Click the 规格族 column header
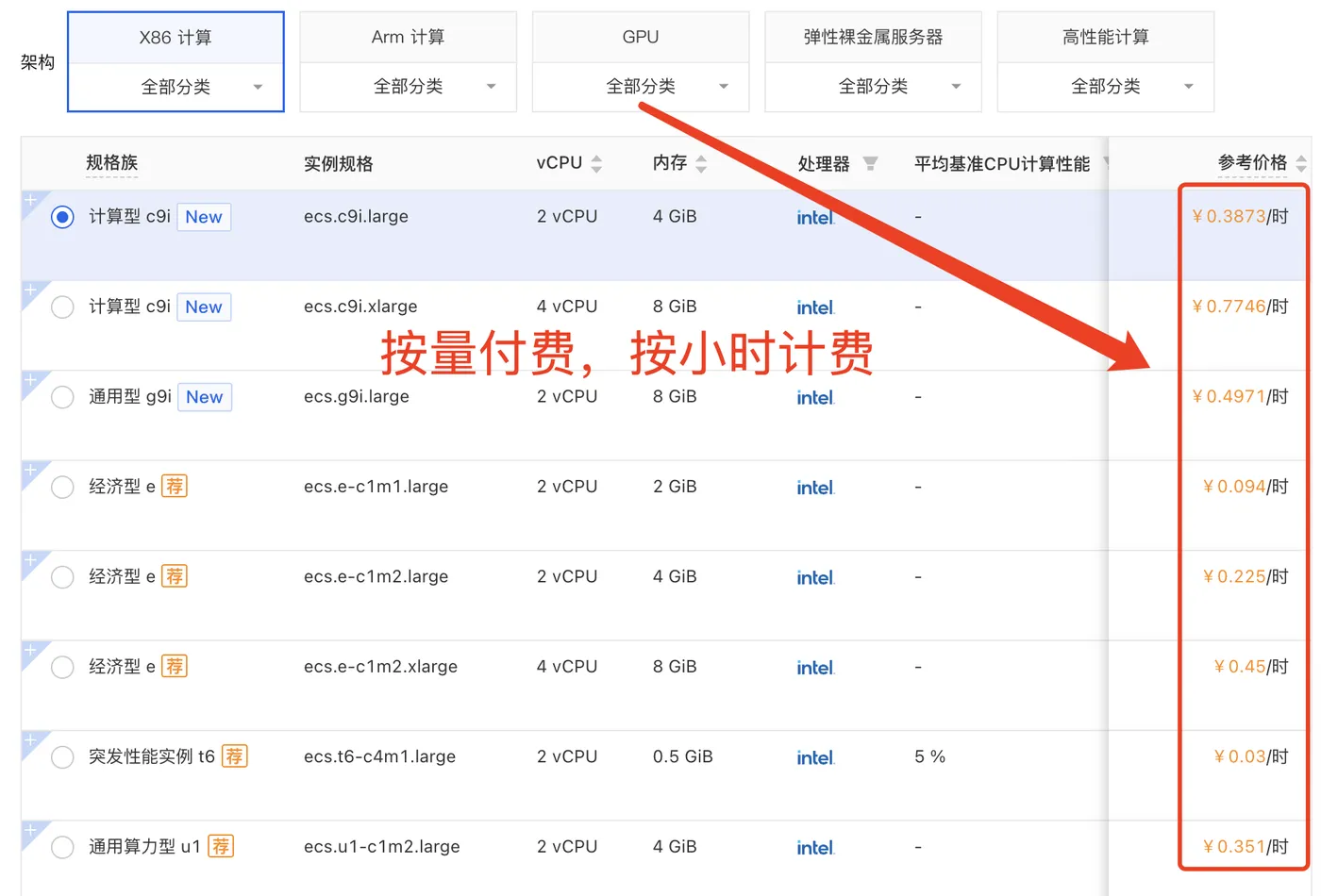This screenshot has width=1321, height=896. click(111, 163)
